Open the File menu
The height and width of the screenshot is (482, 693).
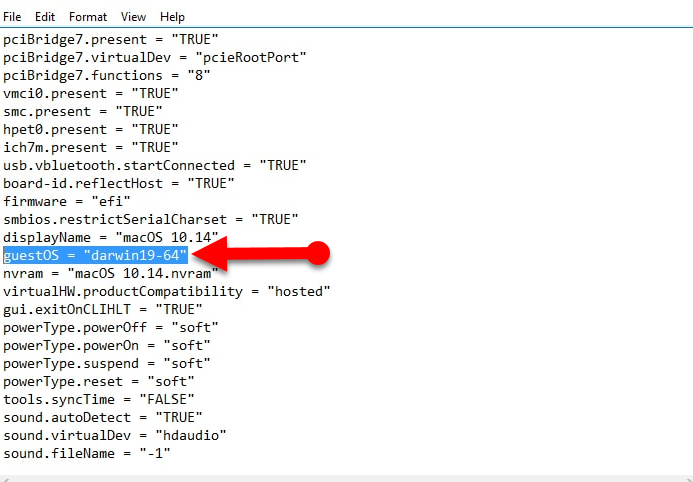coord(12,17)
